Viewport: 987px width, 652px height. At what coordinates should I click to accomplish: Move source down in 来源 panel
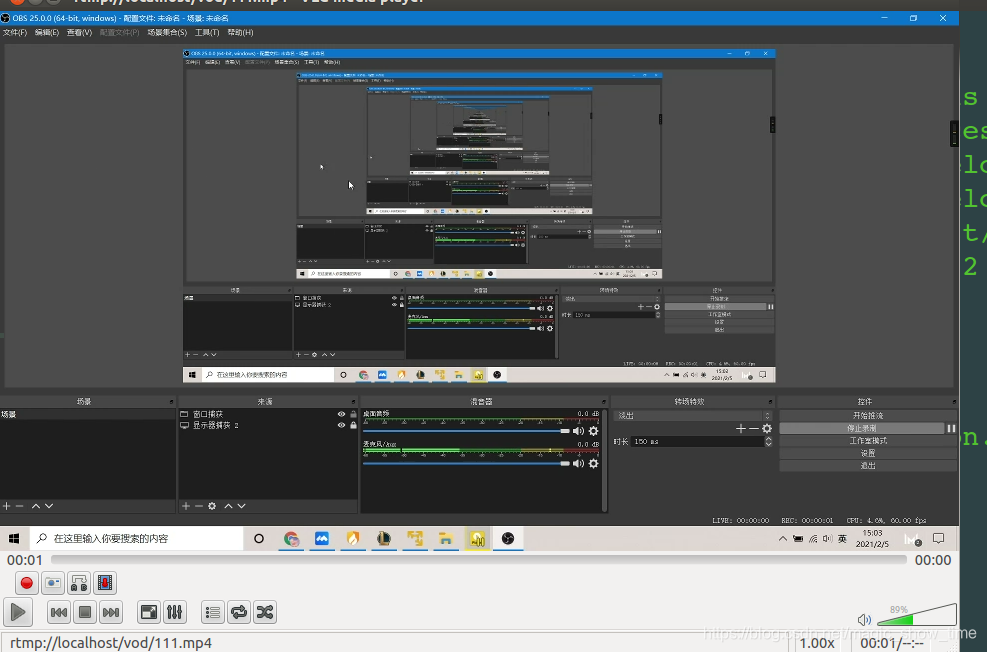pyautogui.click(x=241, y=506)
